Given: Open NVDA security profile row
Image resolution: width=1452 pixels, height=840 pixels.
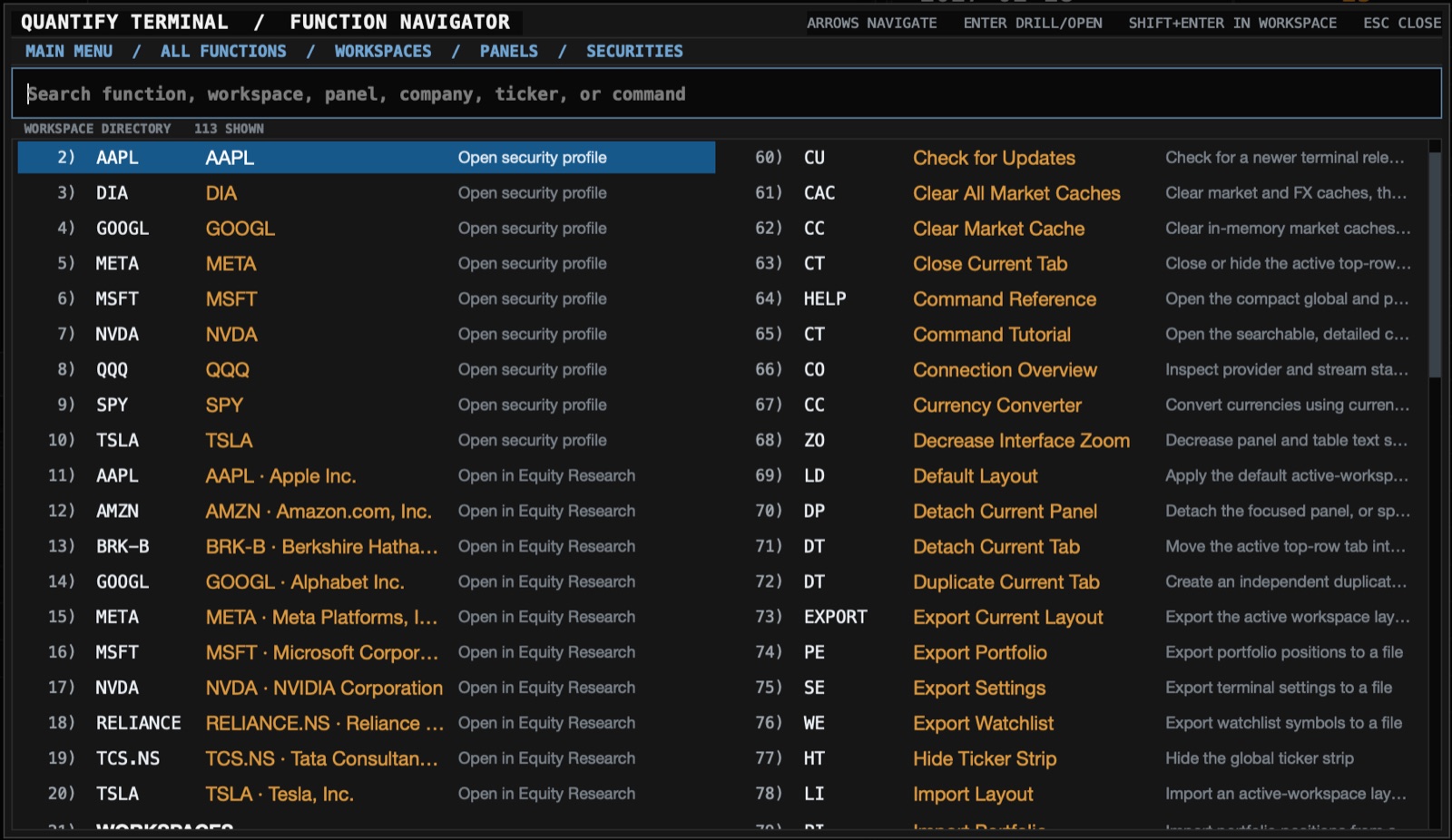Looking at the screenshot, I should (x=367, y=334).
